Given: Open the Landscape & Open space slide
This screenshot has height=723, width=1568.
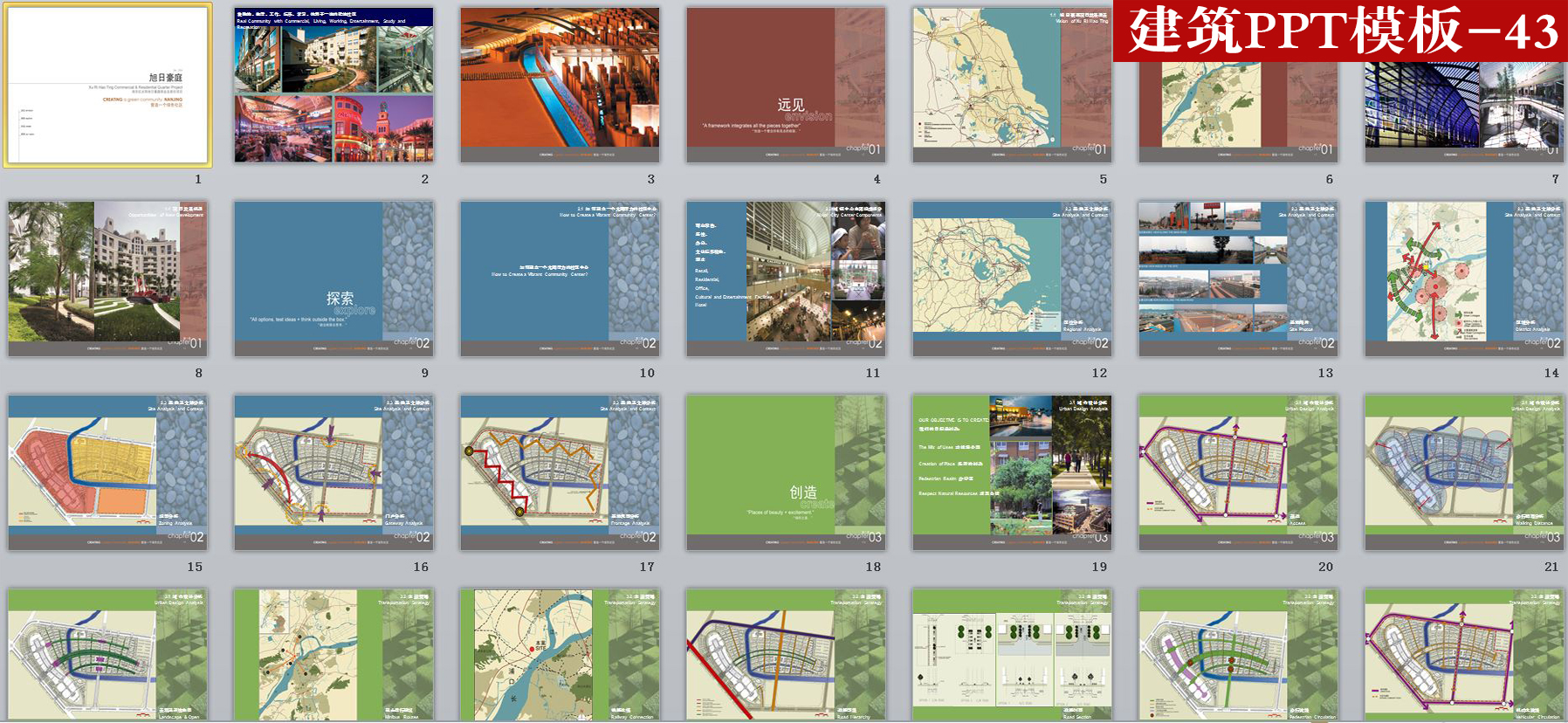Looking at the screenshot, I should tap(107, 655).
